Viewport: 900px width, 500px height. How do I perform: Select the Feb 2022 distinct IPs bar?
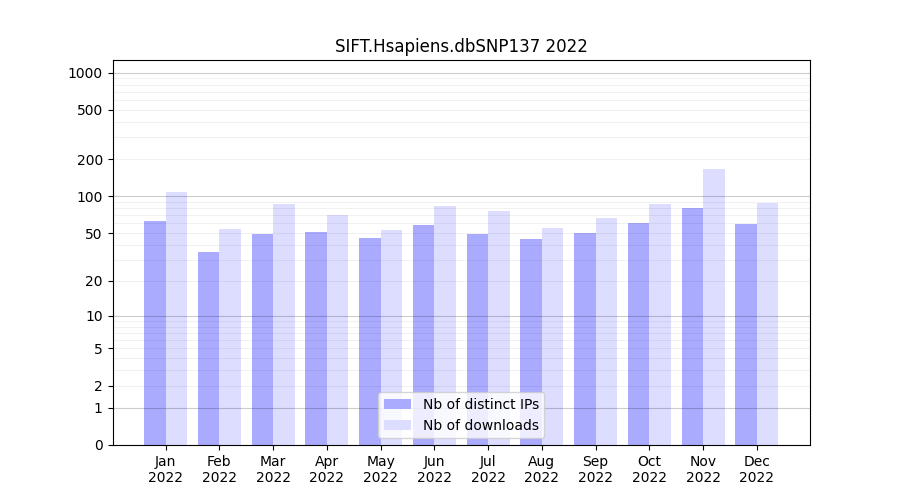208,348
